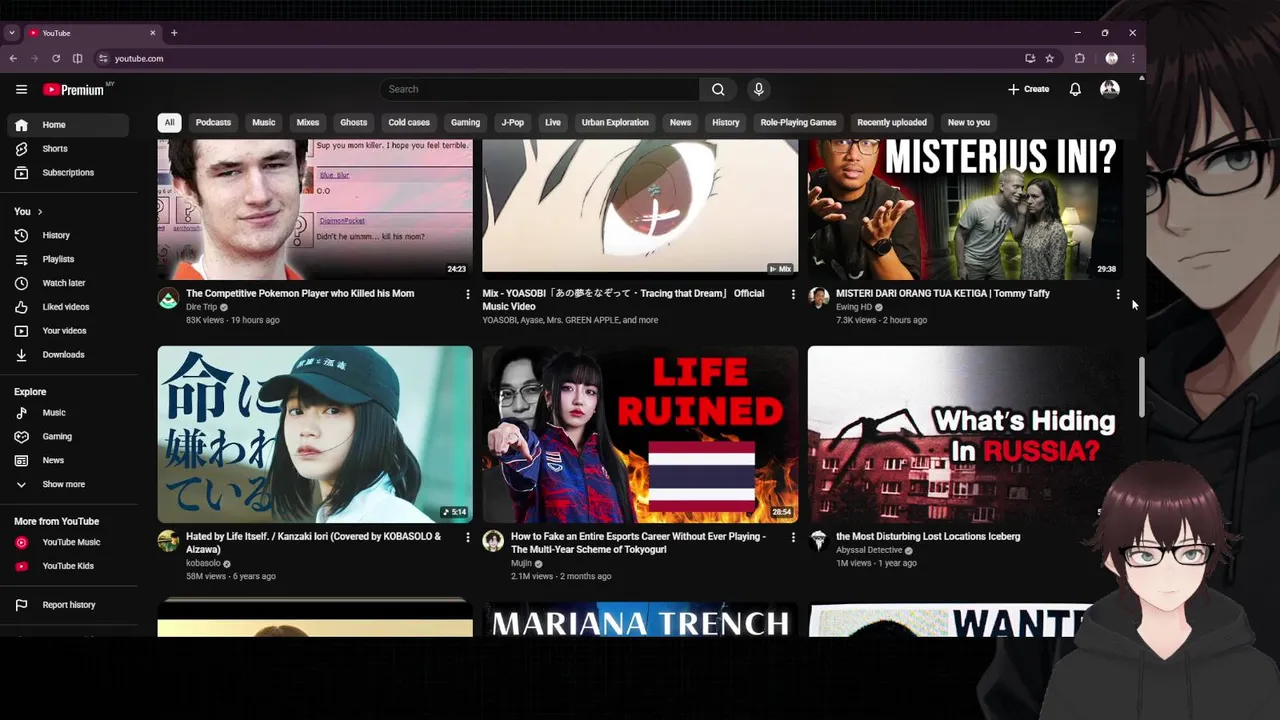Select the Ghosts filter chip
Image resolution: width=1280 pixels, height=720 pixels.
pos(353,122)
